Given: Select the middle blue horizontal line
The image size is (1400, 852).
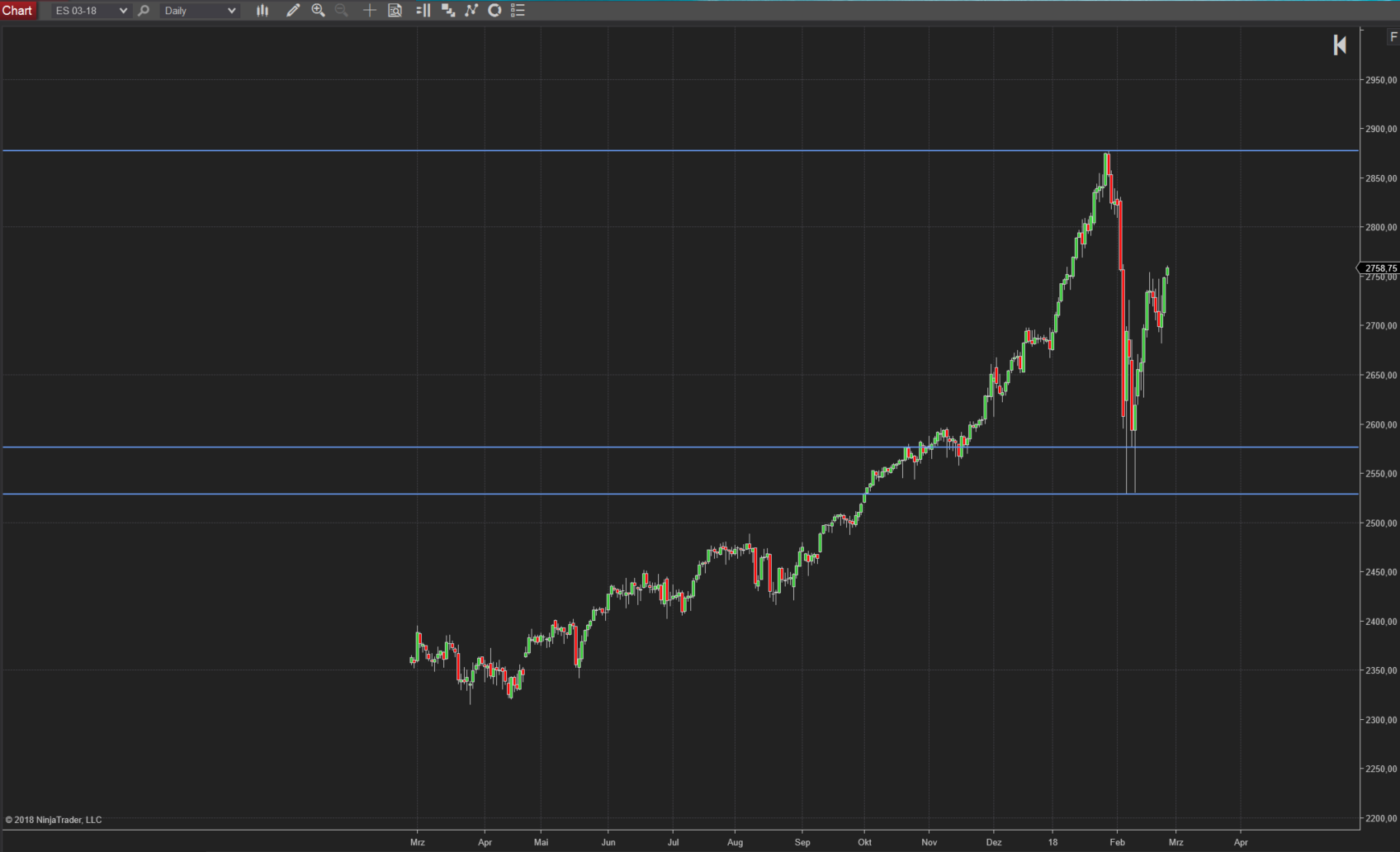Looking at the screenshot, I should [680, 447].
